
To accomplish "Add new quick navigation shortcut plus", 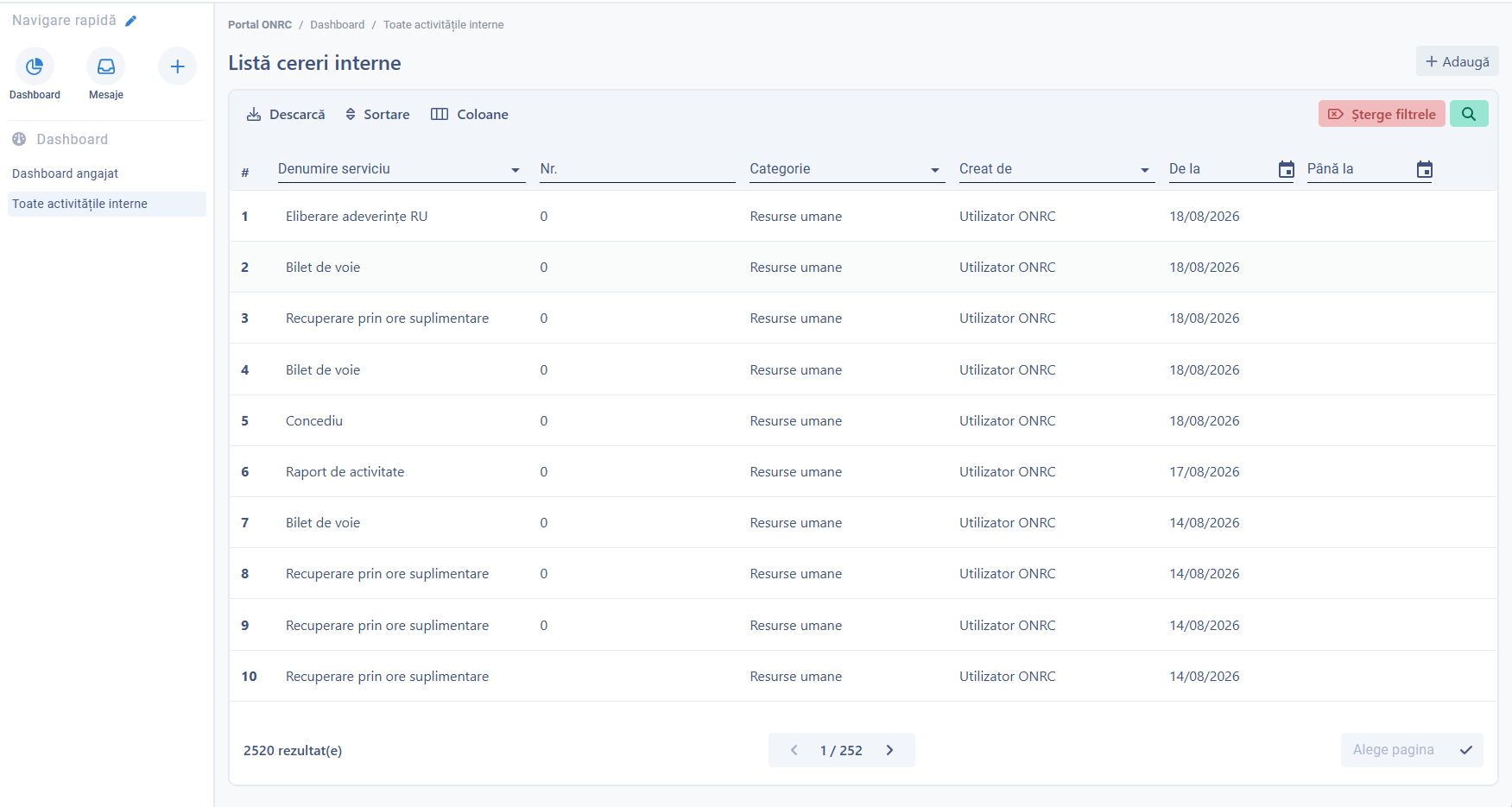I will coord(177,66).
